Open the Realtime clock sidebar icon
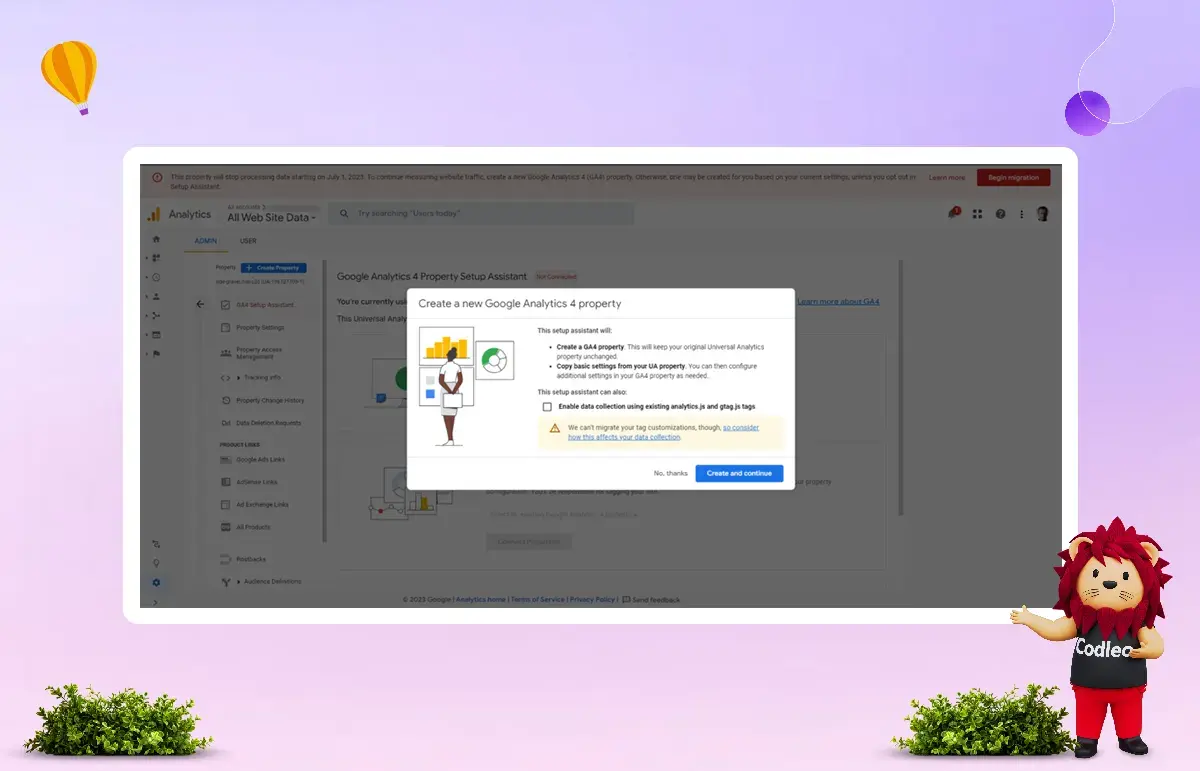 pyautogui.click(x=156, y=277)
